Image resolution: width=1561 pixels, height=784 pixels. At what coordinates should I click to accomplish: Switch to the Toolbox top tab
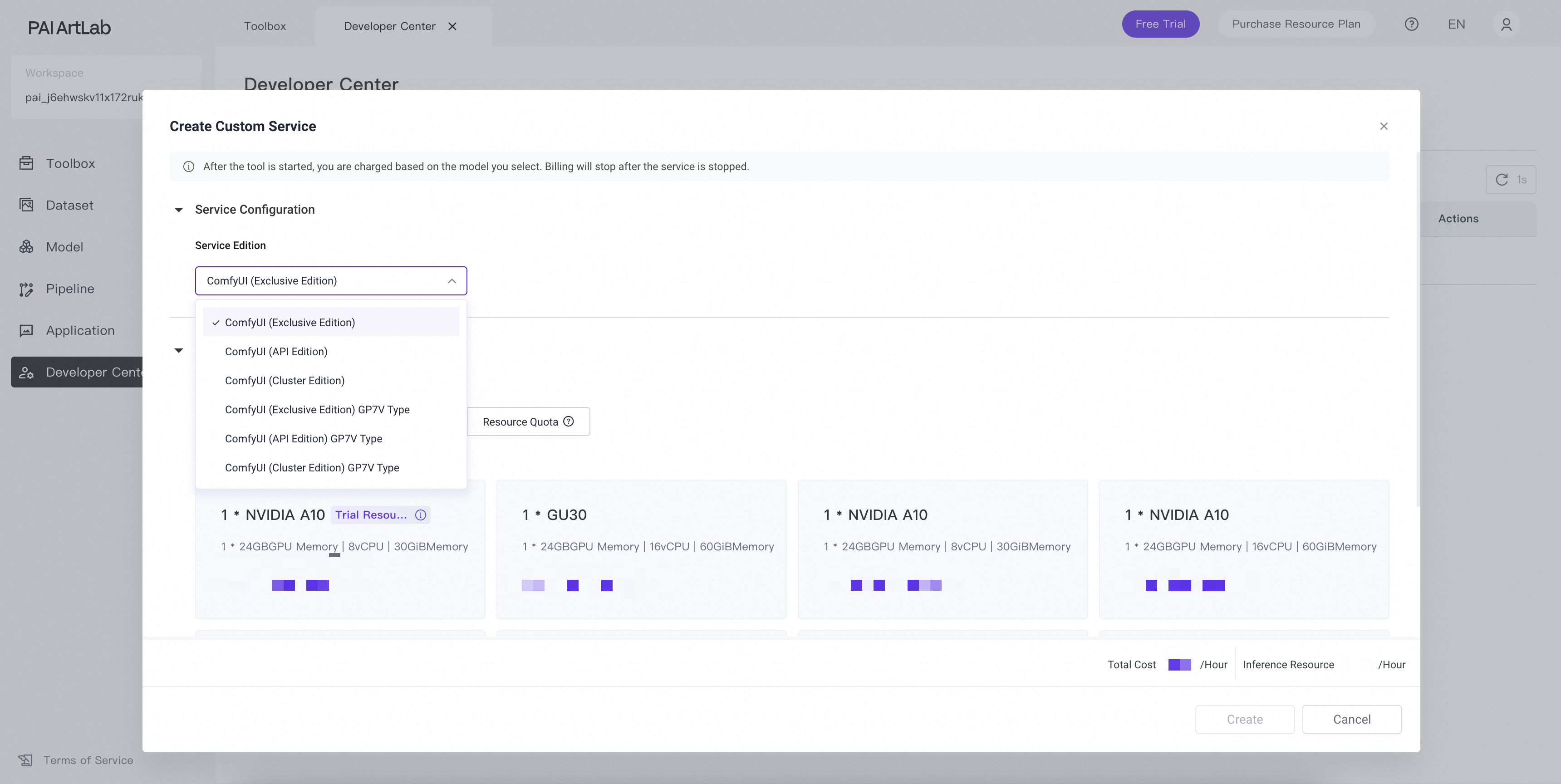265,26
